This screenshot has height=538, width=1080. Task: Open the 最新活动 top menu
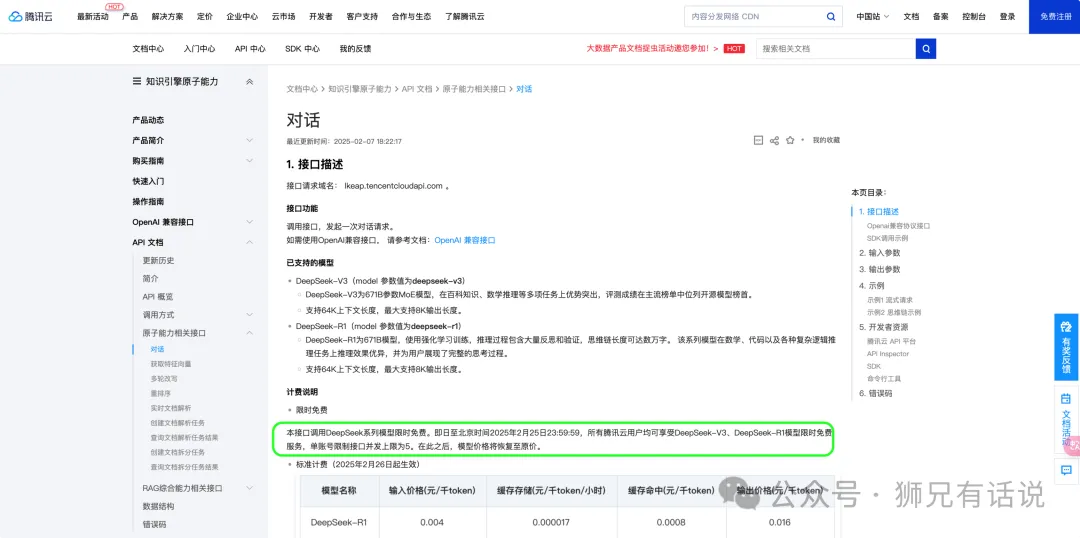(92, 17)
